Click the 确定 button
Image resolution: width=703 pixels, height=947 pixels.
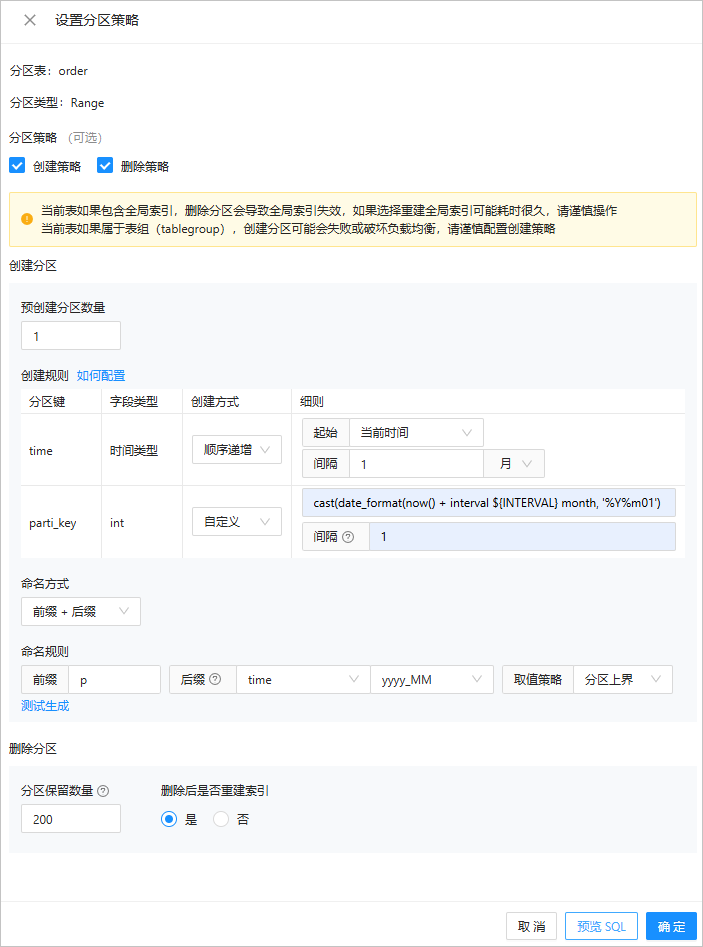click(671, 926)
